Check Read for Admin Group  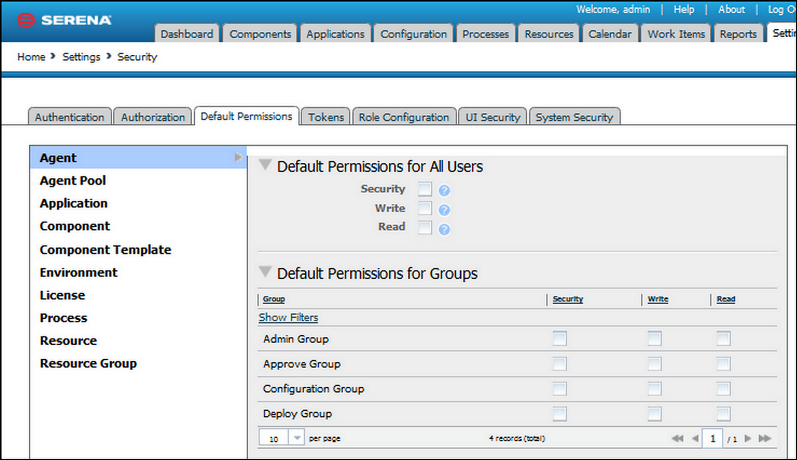tap(723, 339)
